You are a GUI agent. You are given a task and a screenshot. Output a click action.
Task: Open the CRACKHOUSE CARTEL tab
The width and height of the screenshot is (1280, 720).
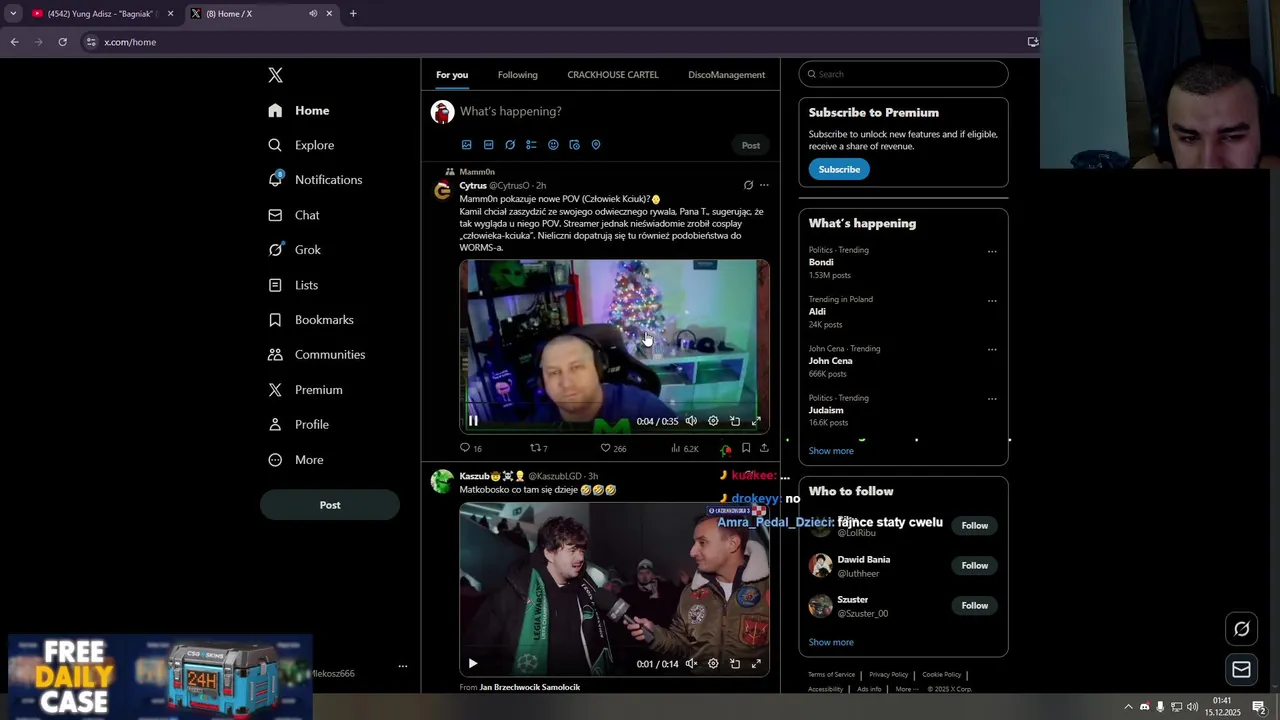(x=613, y=75)
